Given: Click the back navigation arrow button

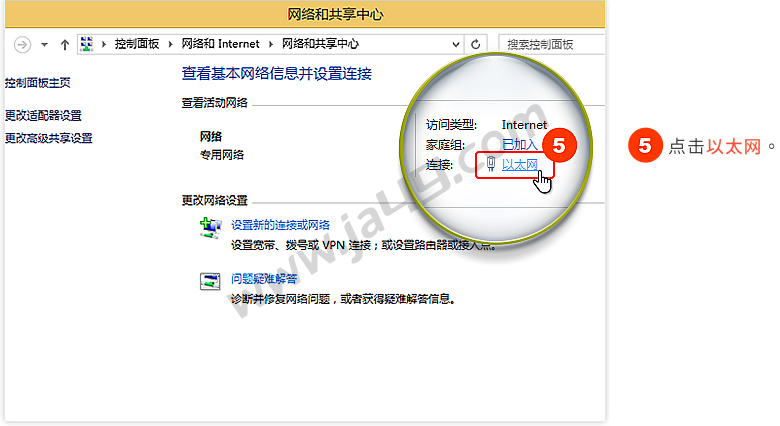Looking at the screenshot, I should point(23,44).
